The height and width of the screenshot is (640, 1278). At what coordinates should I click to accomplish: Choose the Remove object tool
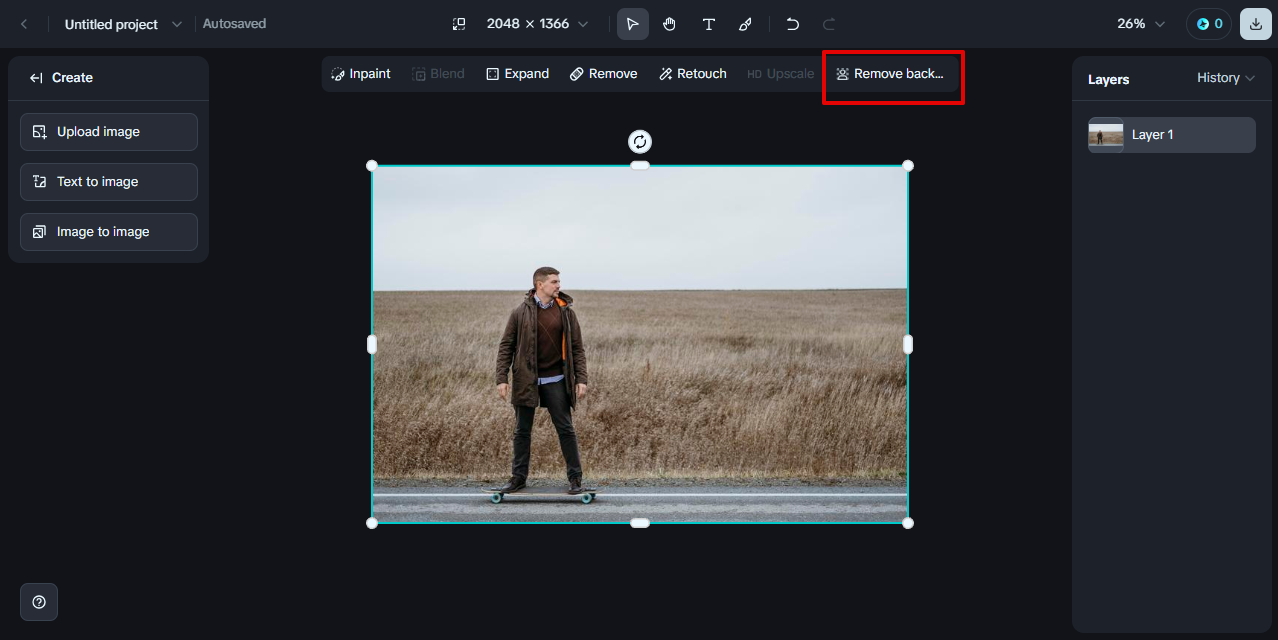pos(603,74)
